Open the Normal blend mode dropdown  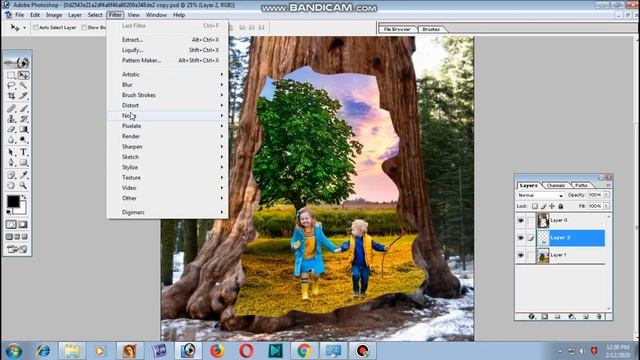click(540, 196)
